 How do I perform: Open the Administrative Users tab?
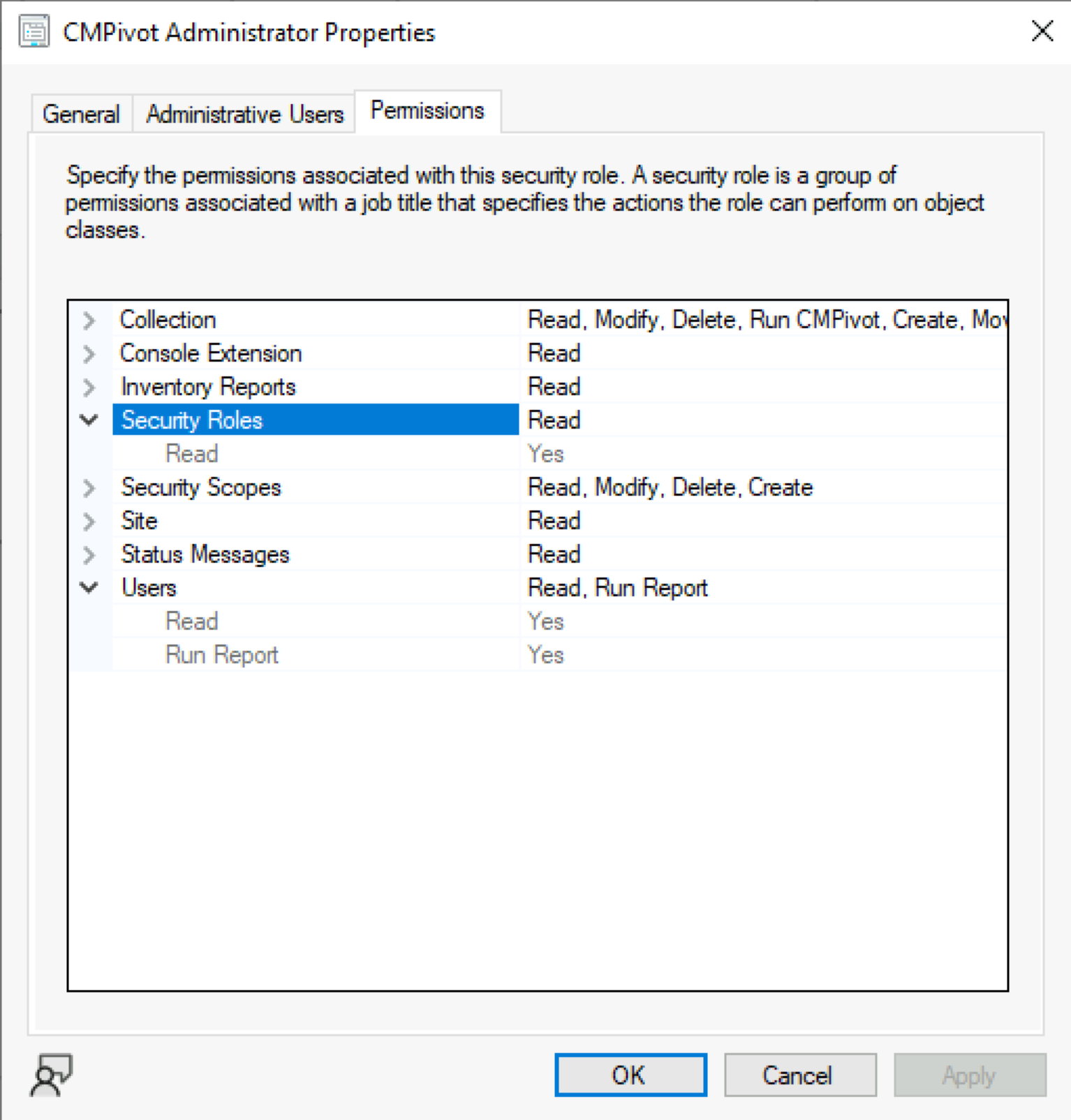244,114
